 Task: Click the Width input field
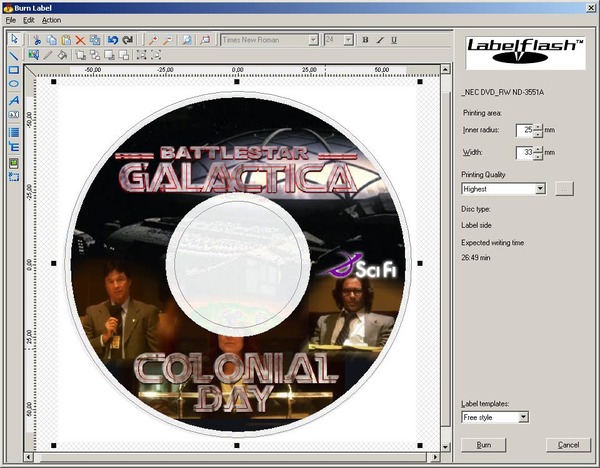point(525,153)
